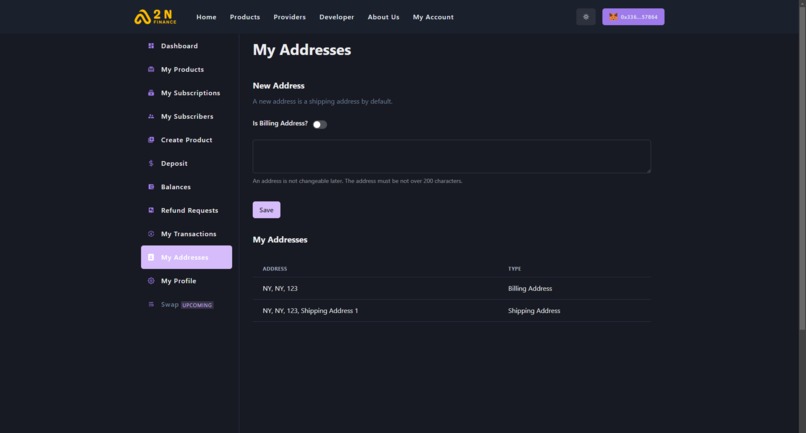The image size is (806, 433).
Task: Open the My Account menu item
Action: coord(433,17)
